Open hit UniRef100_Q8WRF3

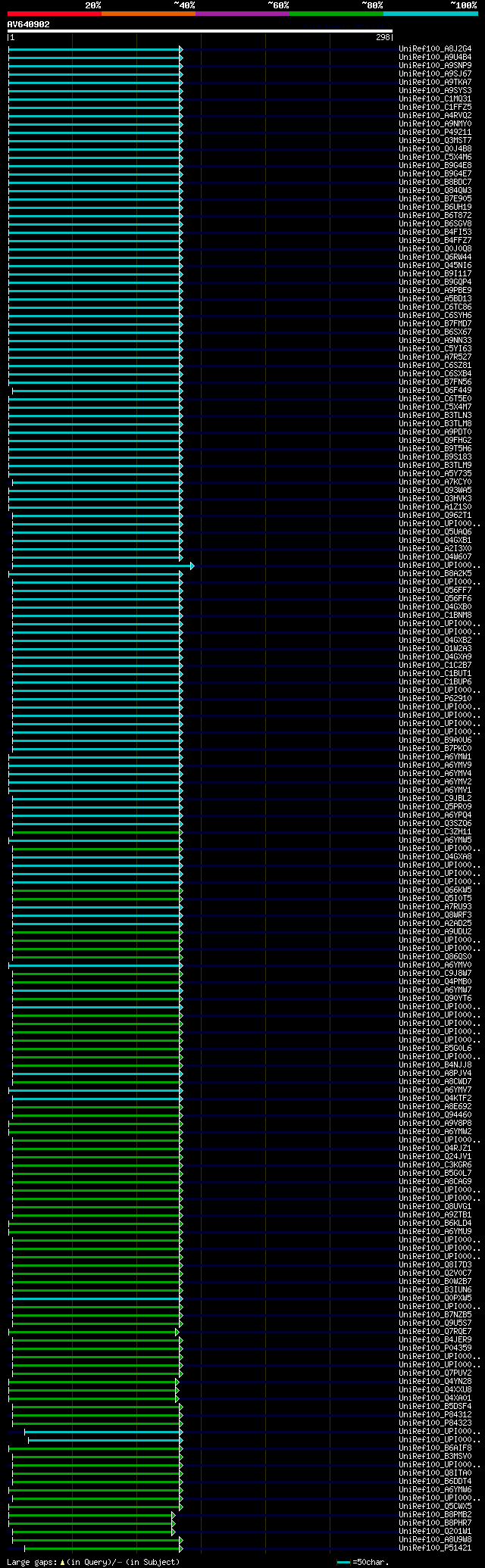coord(435,915)
